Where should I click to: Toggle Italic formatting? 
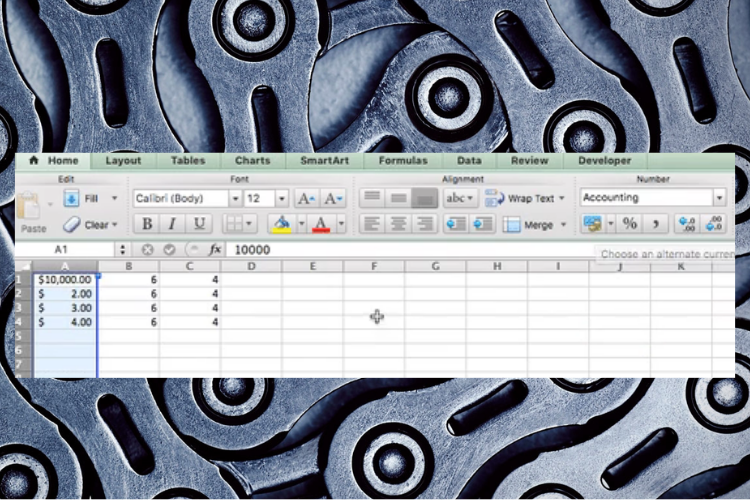pos(172,223)
